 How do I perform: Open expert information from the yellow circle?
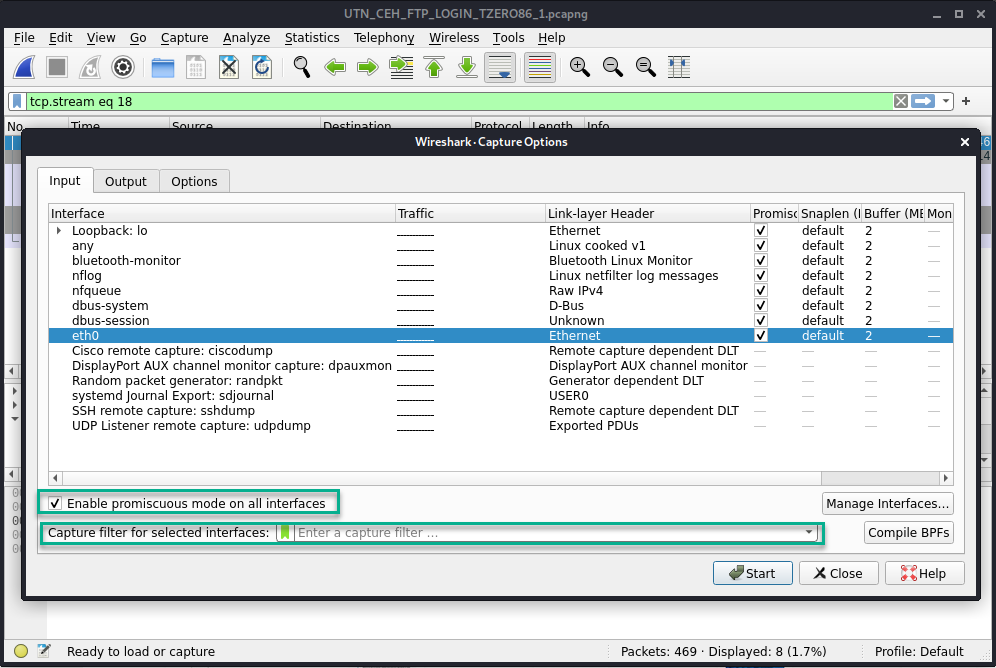click(x=21, y=651)
